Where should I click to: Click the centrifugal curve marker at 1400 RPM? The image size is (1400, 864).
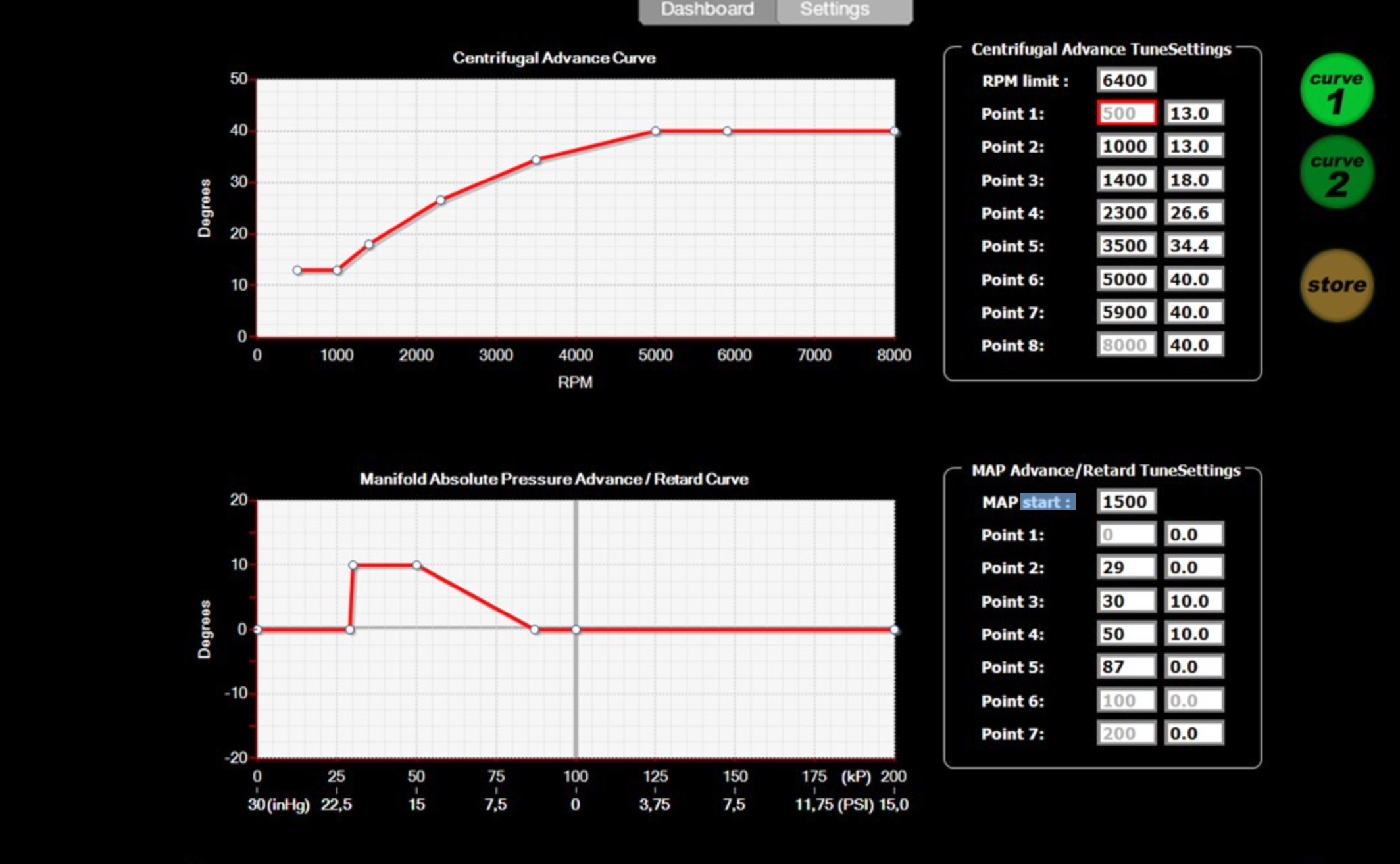(x=369, y=245)
